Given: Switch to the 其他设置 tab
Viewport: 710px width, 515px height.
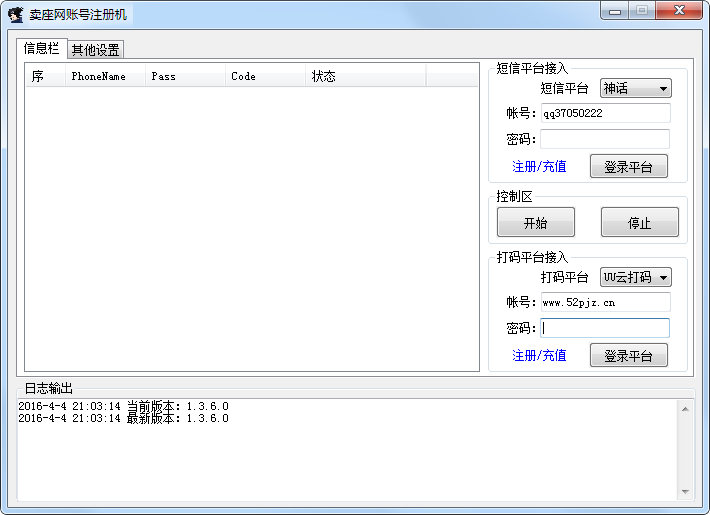Looking at the screenshot, I should (95, 50).
